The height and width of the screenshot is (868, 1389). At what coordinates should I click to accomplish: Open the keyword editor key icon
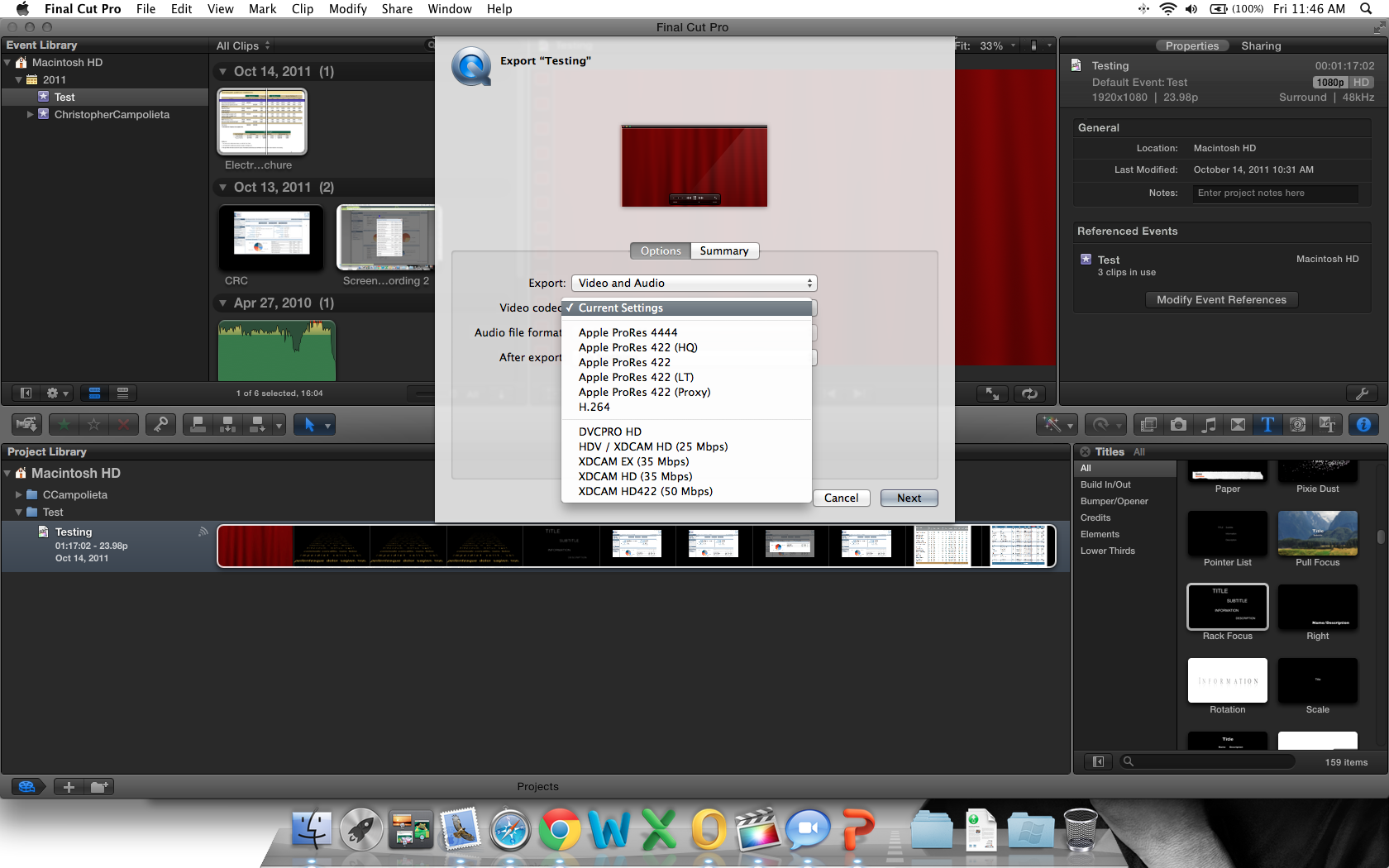click(161, 425)
